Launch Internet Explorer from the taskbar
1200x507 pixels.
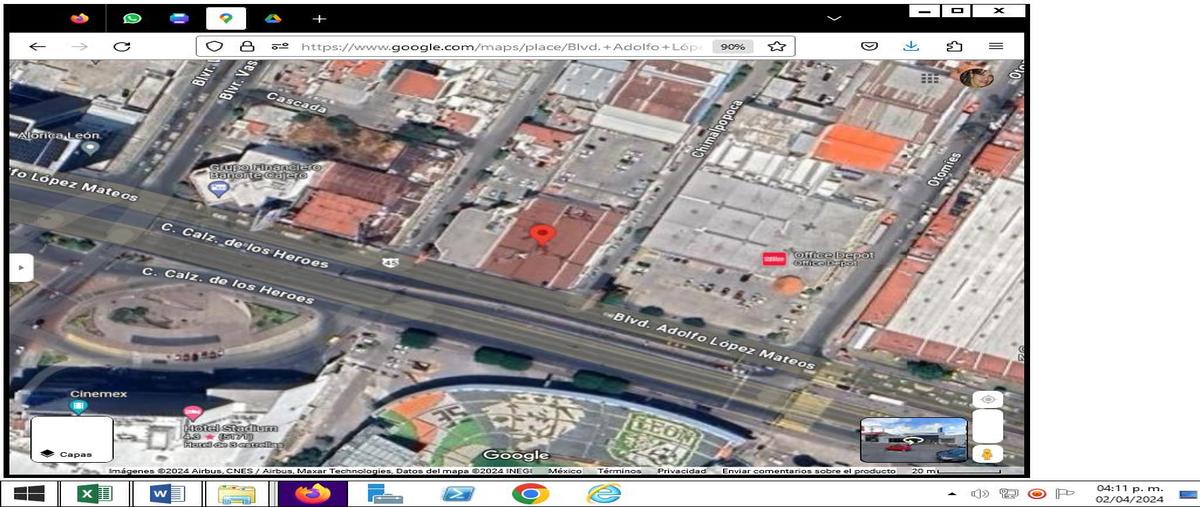point(603,493)
